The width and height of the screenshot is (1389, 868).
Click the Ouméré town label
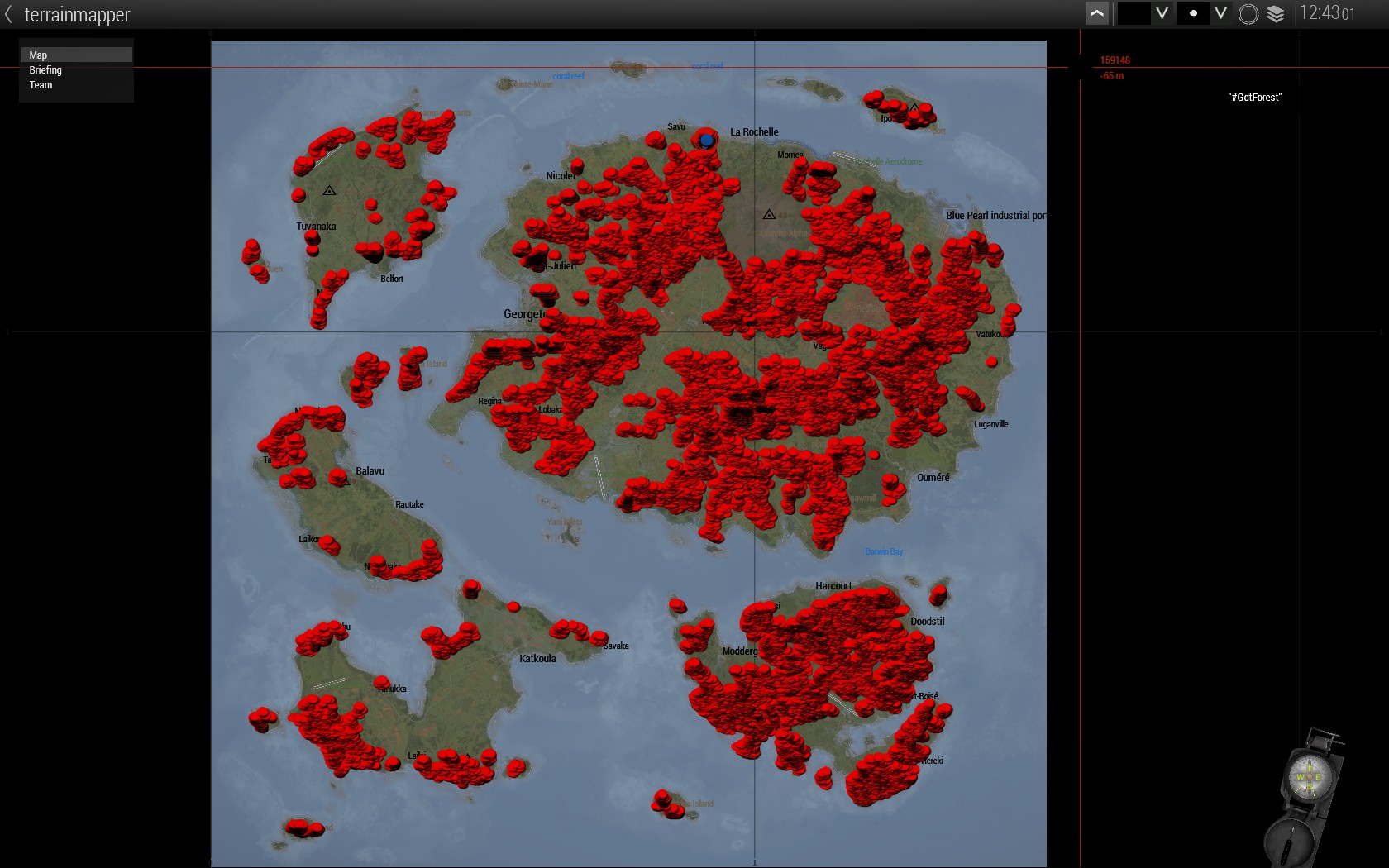coord(933,478)
